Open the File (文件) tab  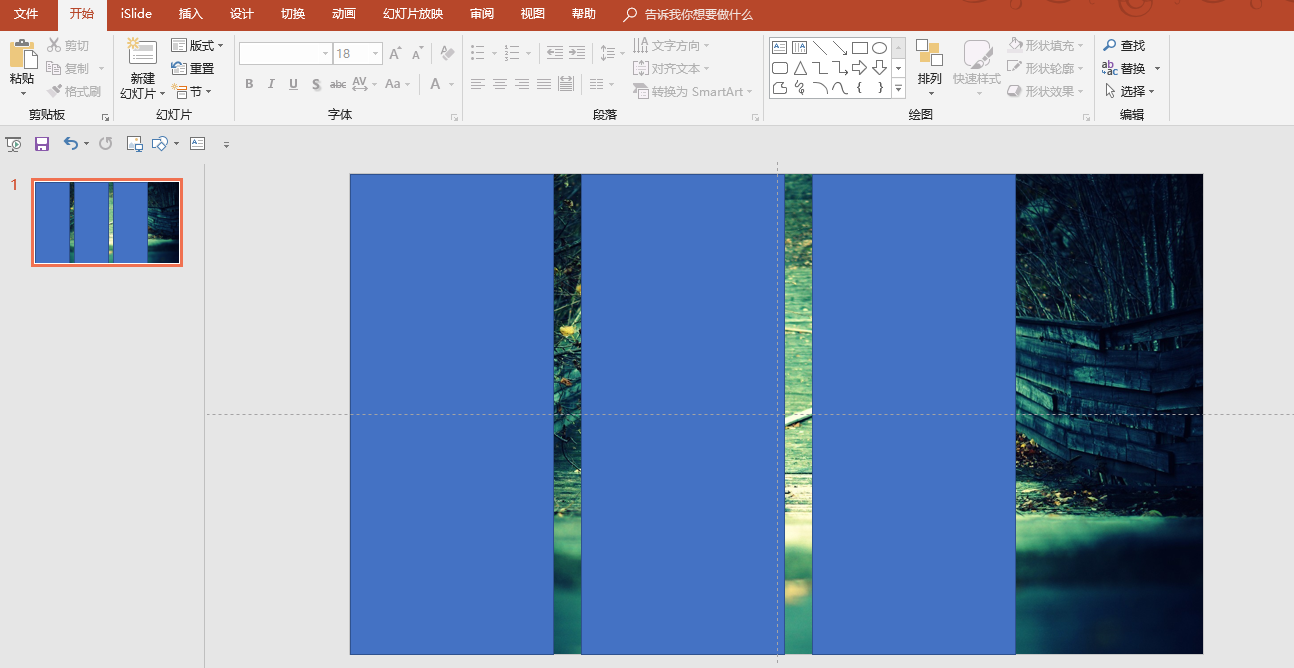tap(26, 14)
